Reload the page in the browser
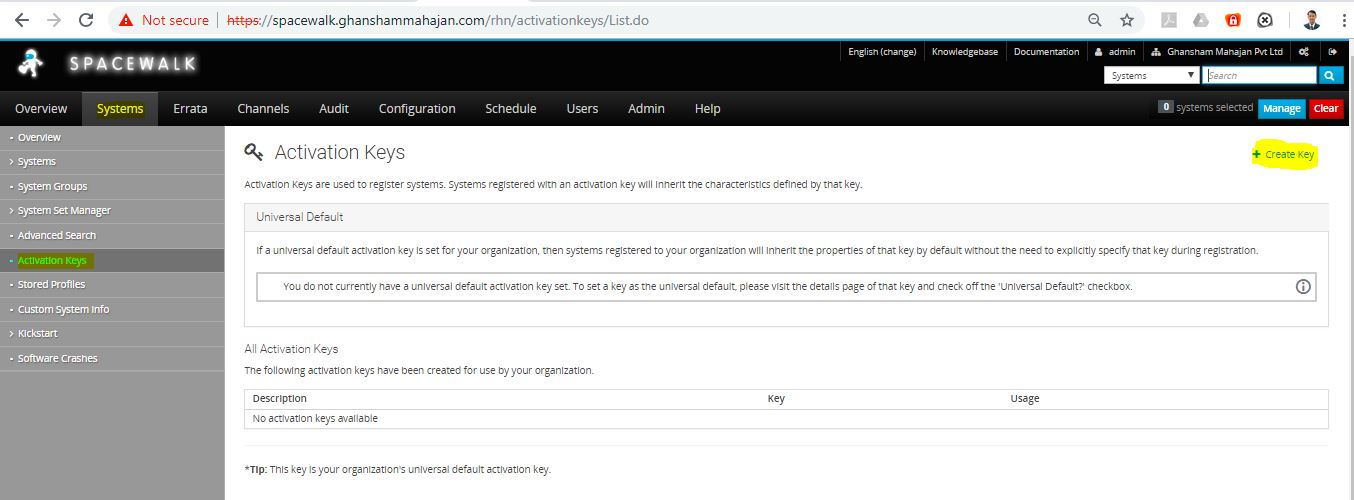The image size is (1354, 500). 86,20
